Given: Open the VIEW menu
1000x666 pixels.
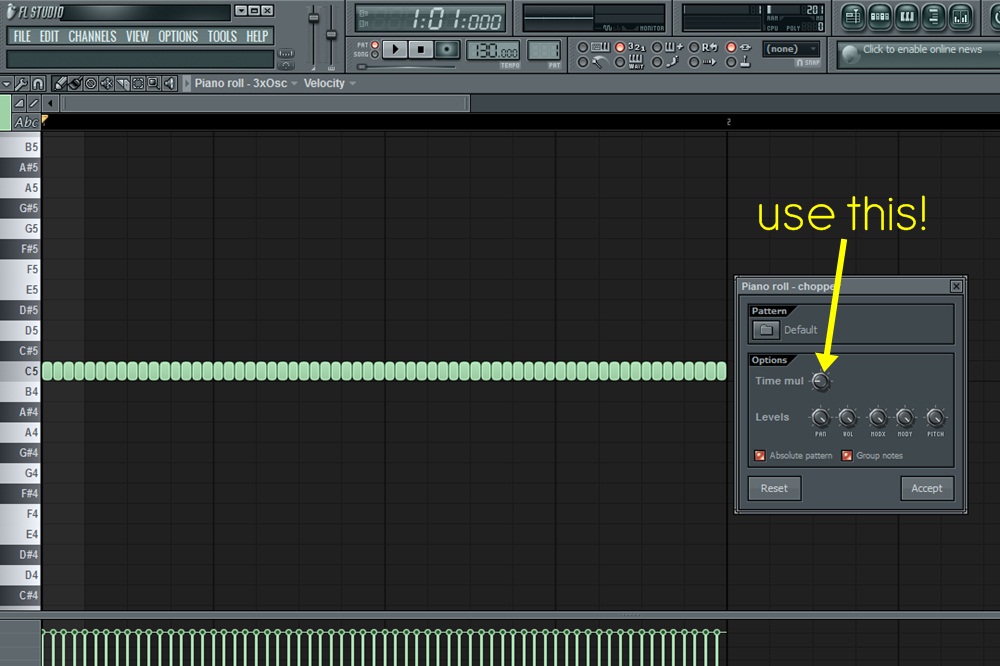Looking at the screenshot, I should (137, 36).
